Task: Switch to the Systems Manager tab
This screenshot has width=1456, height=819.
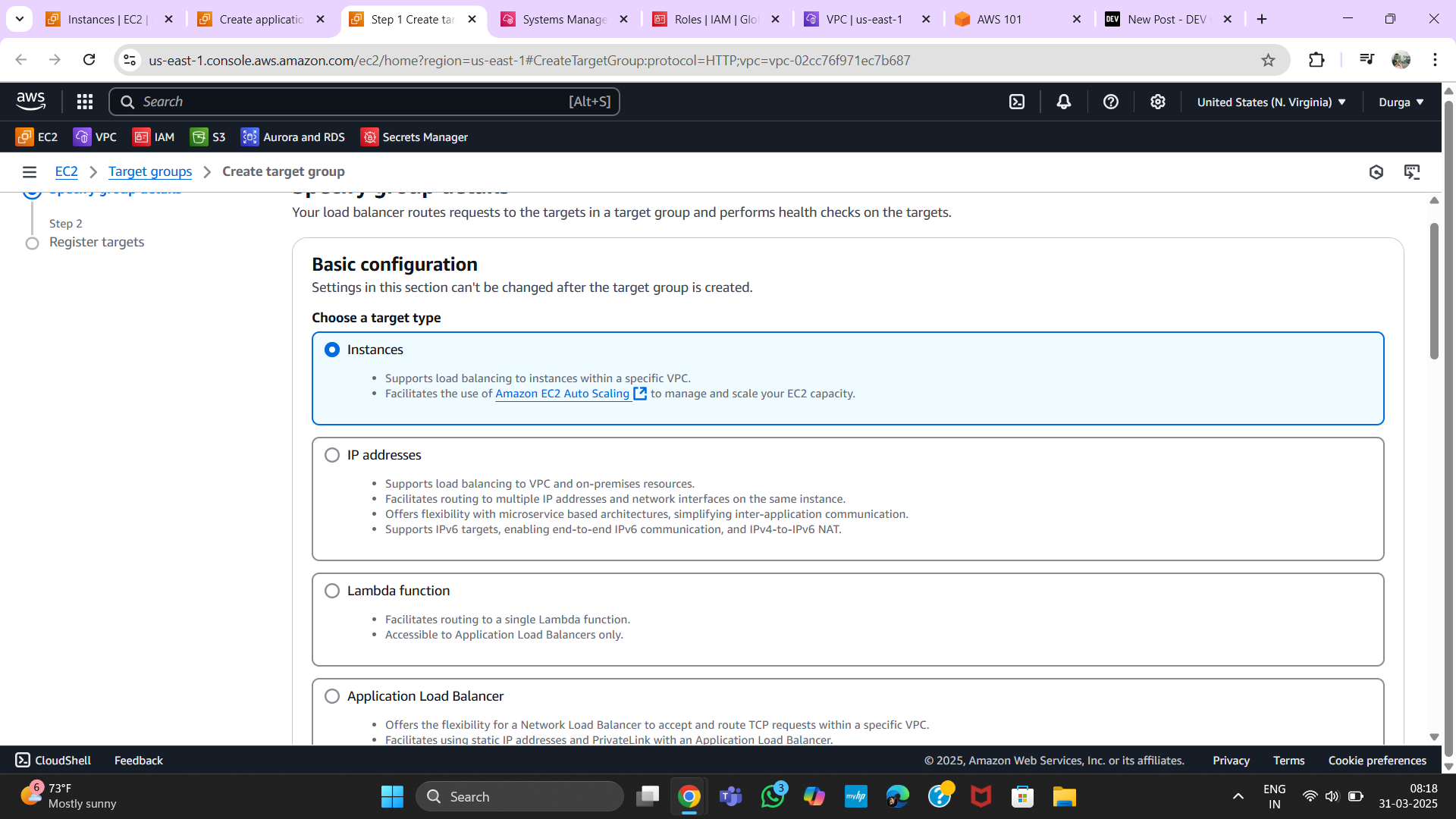Action: pos(566,19)
